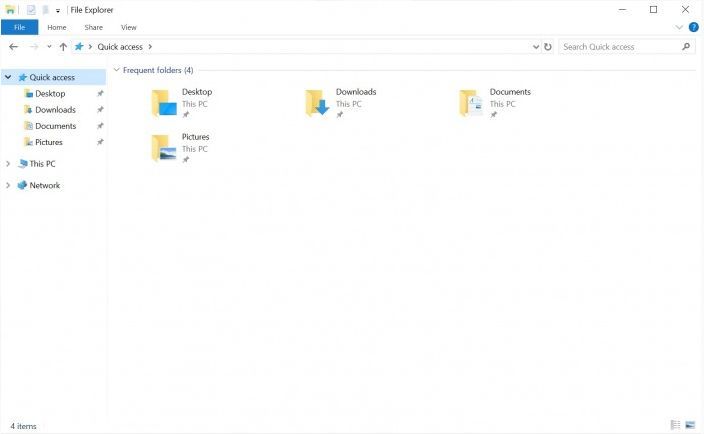The image size is (704, 434).
Task: Expand the ribbon with the chevron
Action: point(681,27)
